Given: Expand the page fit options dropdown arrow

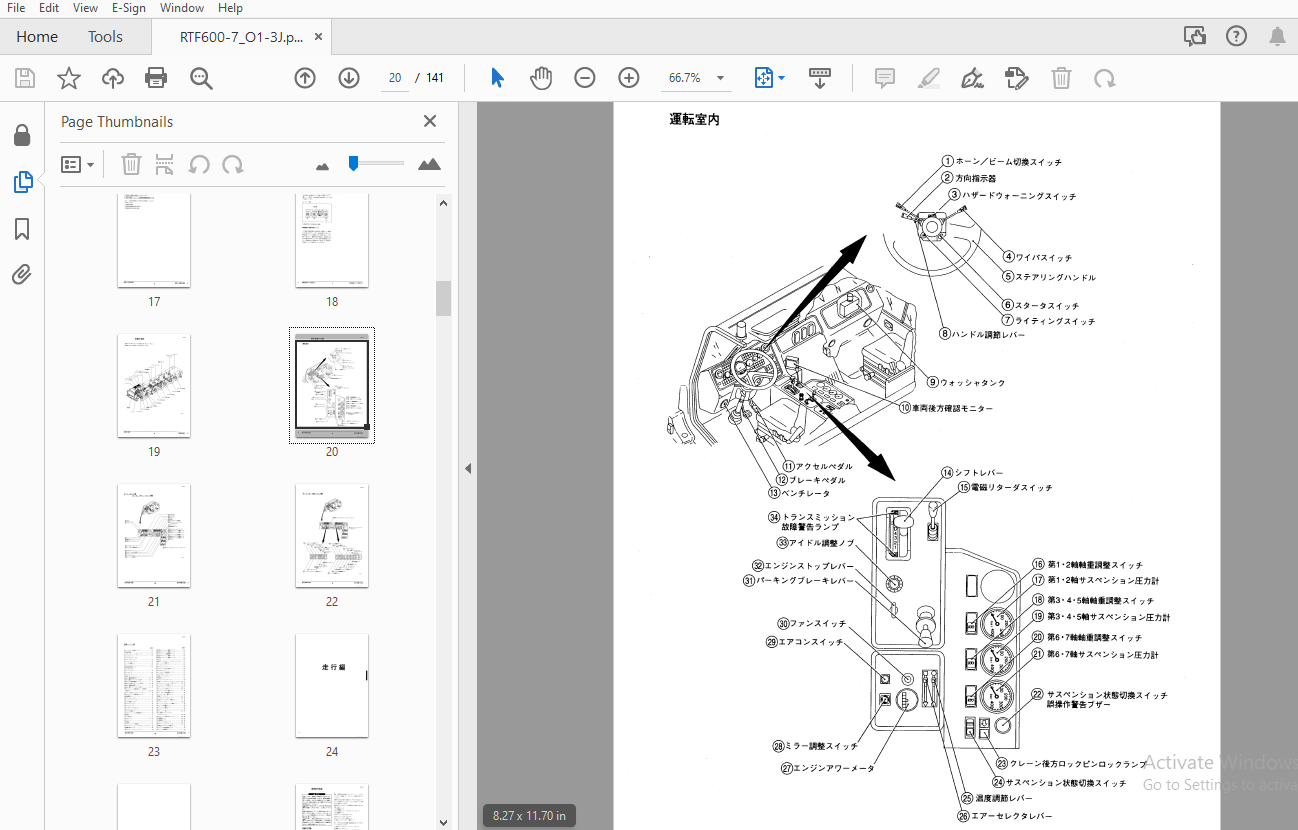Looking at the screenshot, I should point(781,78).
